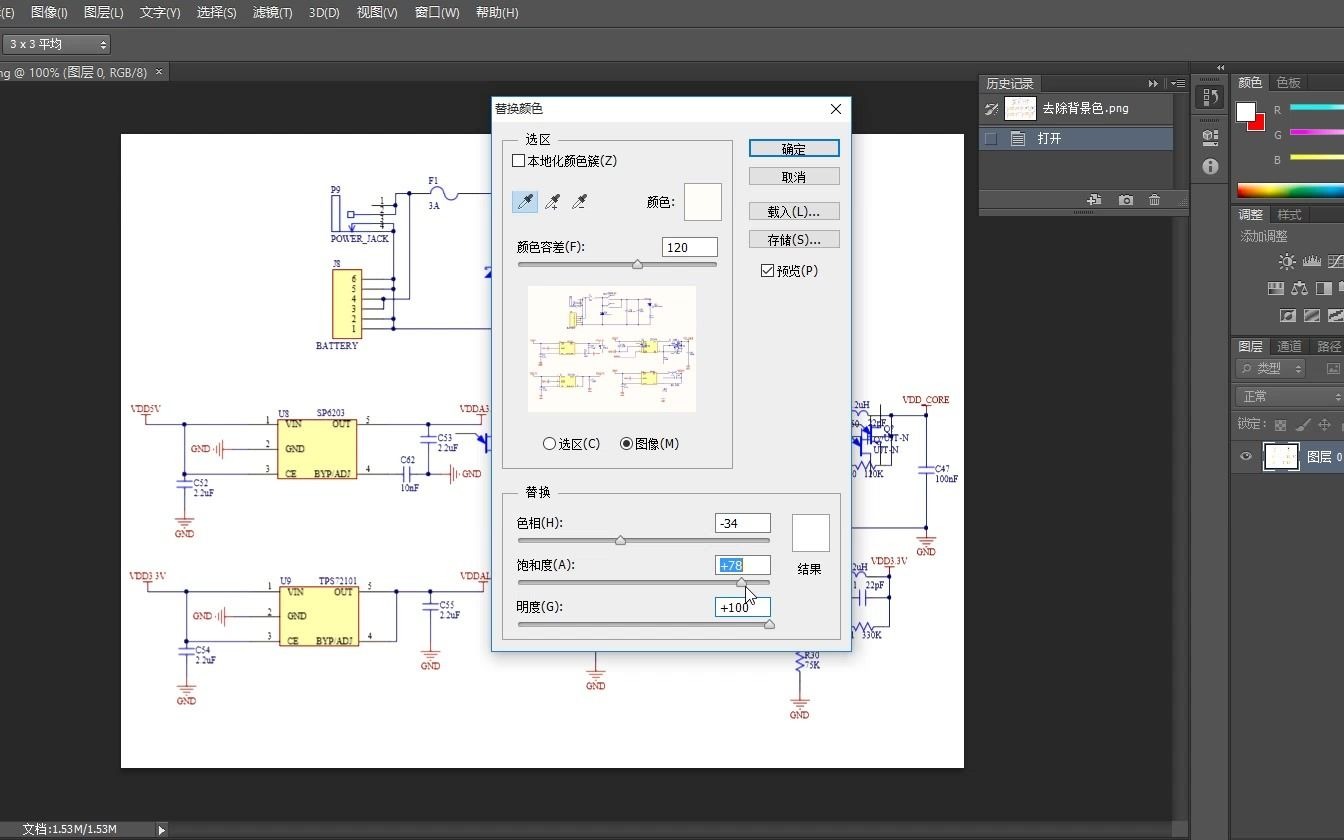Click the 图层 0 layer thumbnail
The height and width of the screenshot is (840, 1344).
pyautogui.click(x=1282, y=457)
